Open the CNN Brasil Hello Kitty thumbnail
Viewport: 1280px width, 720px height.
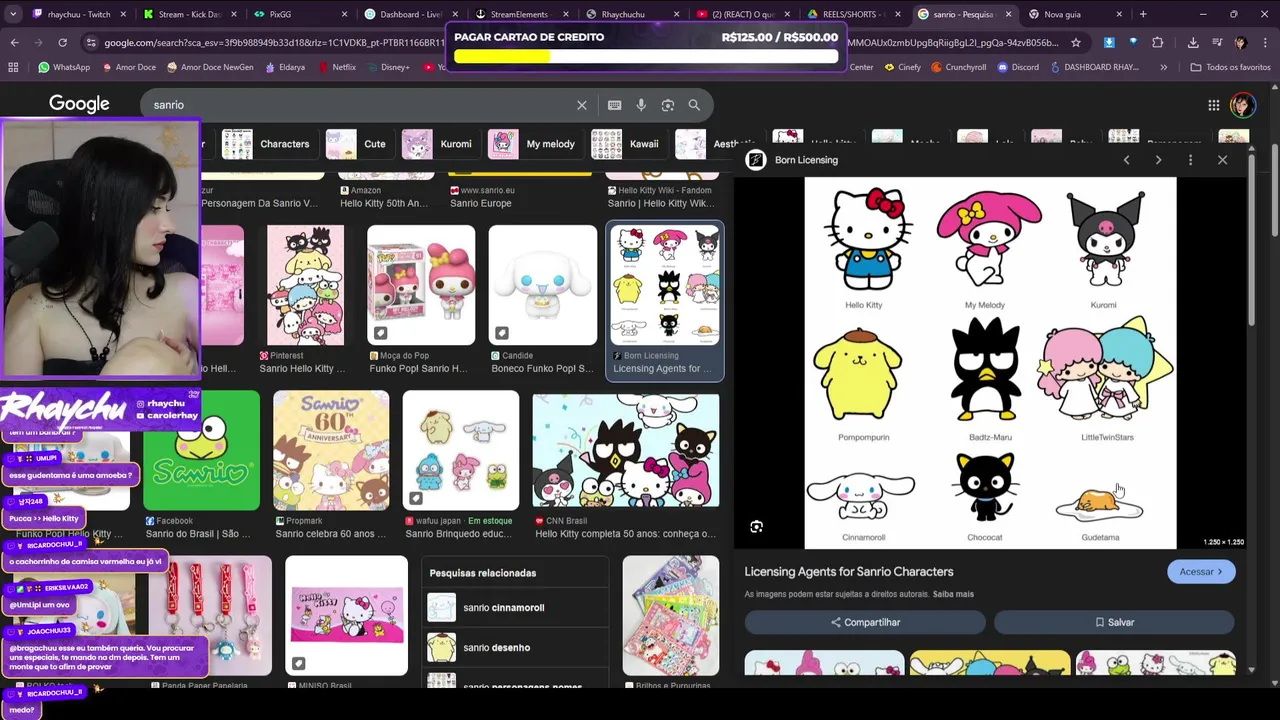point(626,451)
